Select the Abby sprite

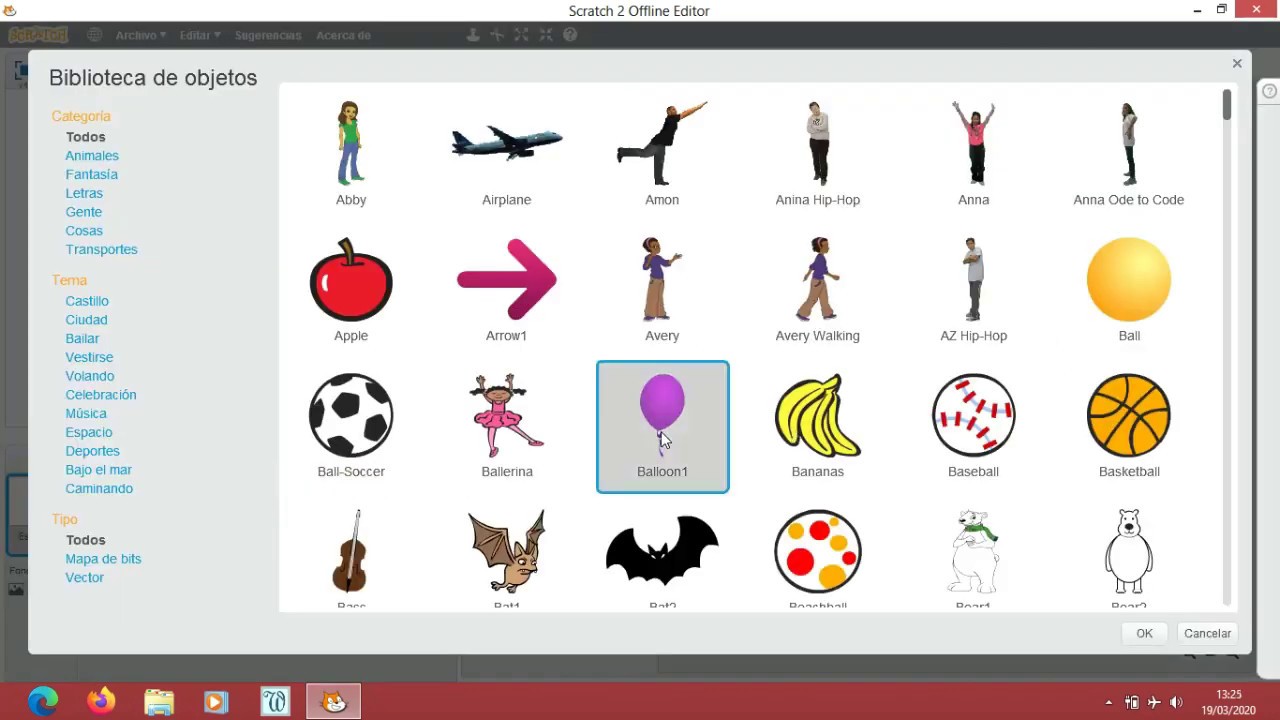[x=351, y=154]
